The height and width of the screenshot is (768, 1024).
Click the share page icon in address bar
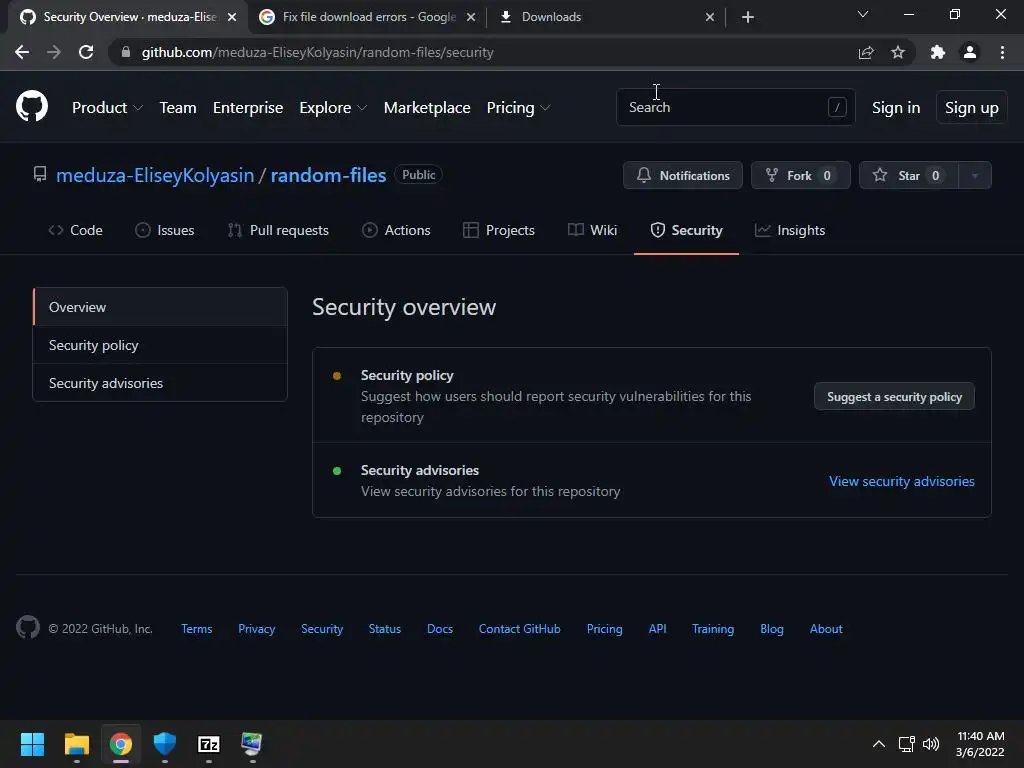pyautogui.click(x=866, y=52)
